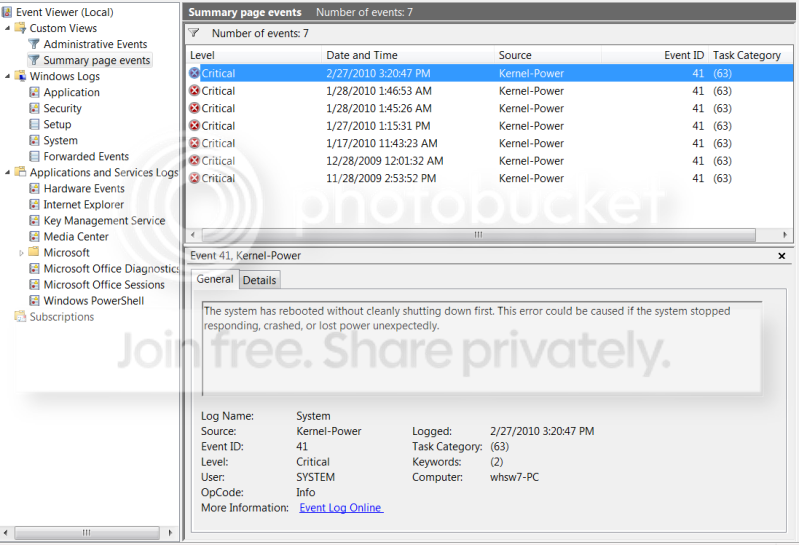The height and width of the screenshot is (545, 799).
Task: Select event dated 1/28/2010 1:45:26 AM
Action: (x=489, y=108)
